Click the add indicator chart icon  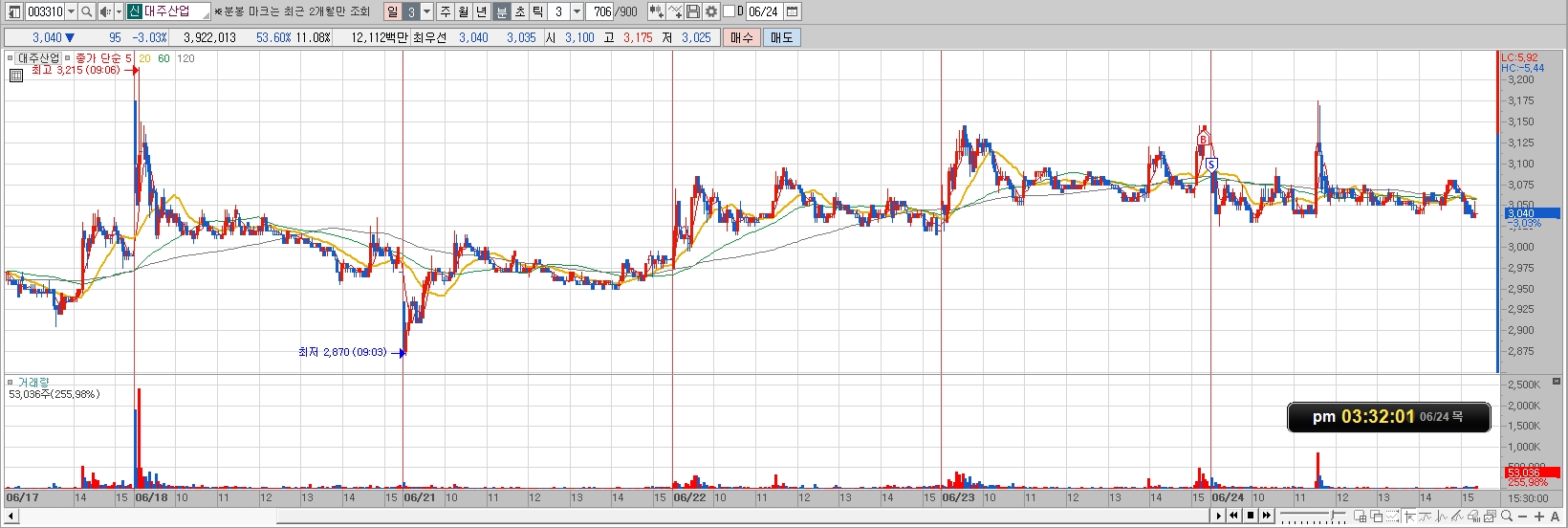[x=656, y=11]
